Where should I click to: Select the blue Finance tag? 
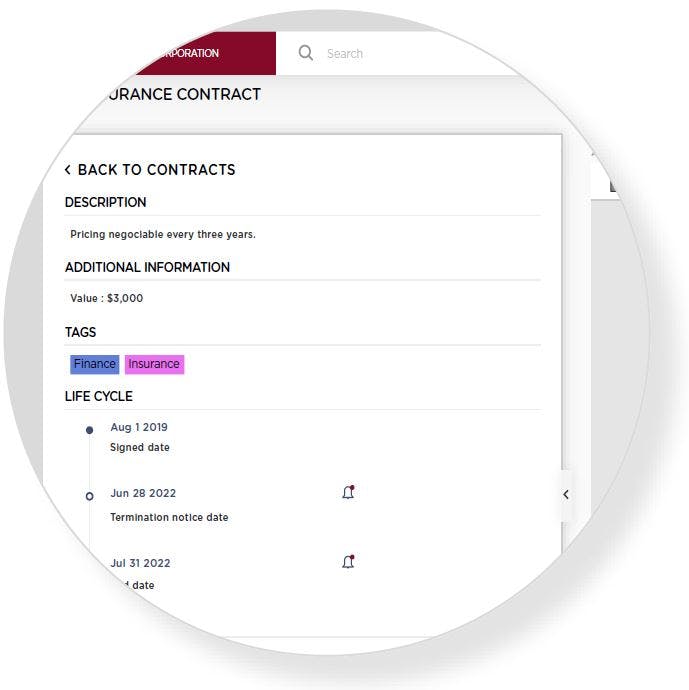(x=94, y=364)
